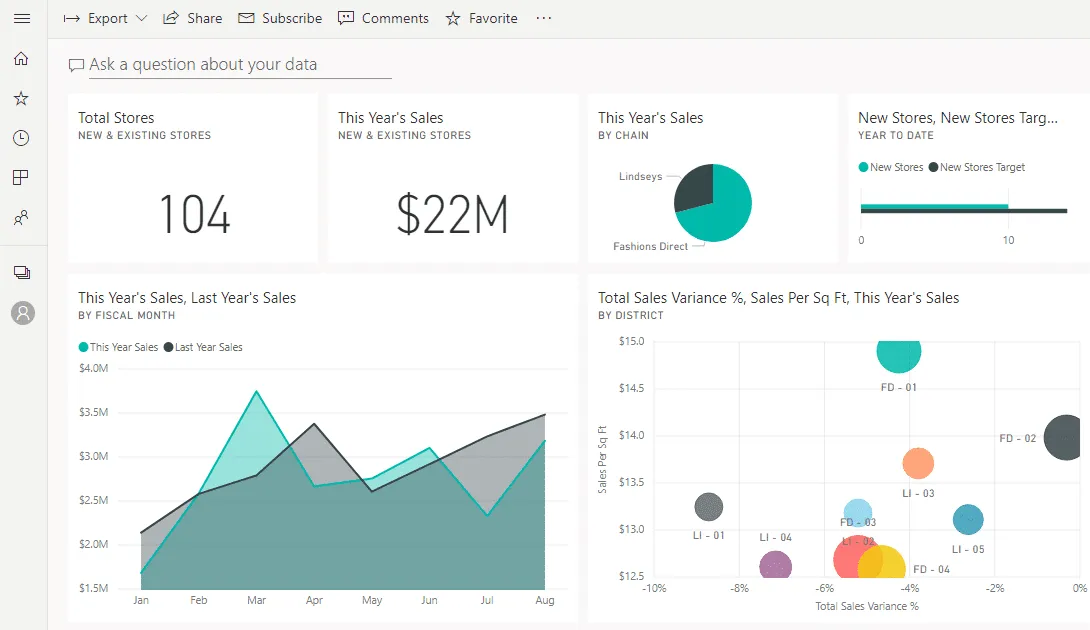The width and height of the screenshot is (1090, 630).
Task: Click Subscribe in the top toolbar
Action: click(x=280, y=18)
